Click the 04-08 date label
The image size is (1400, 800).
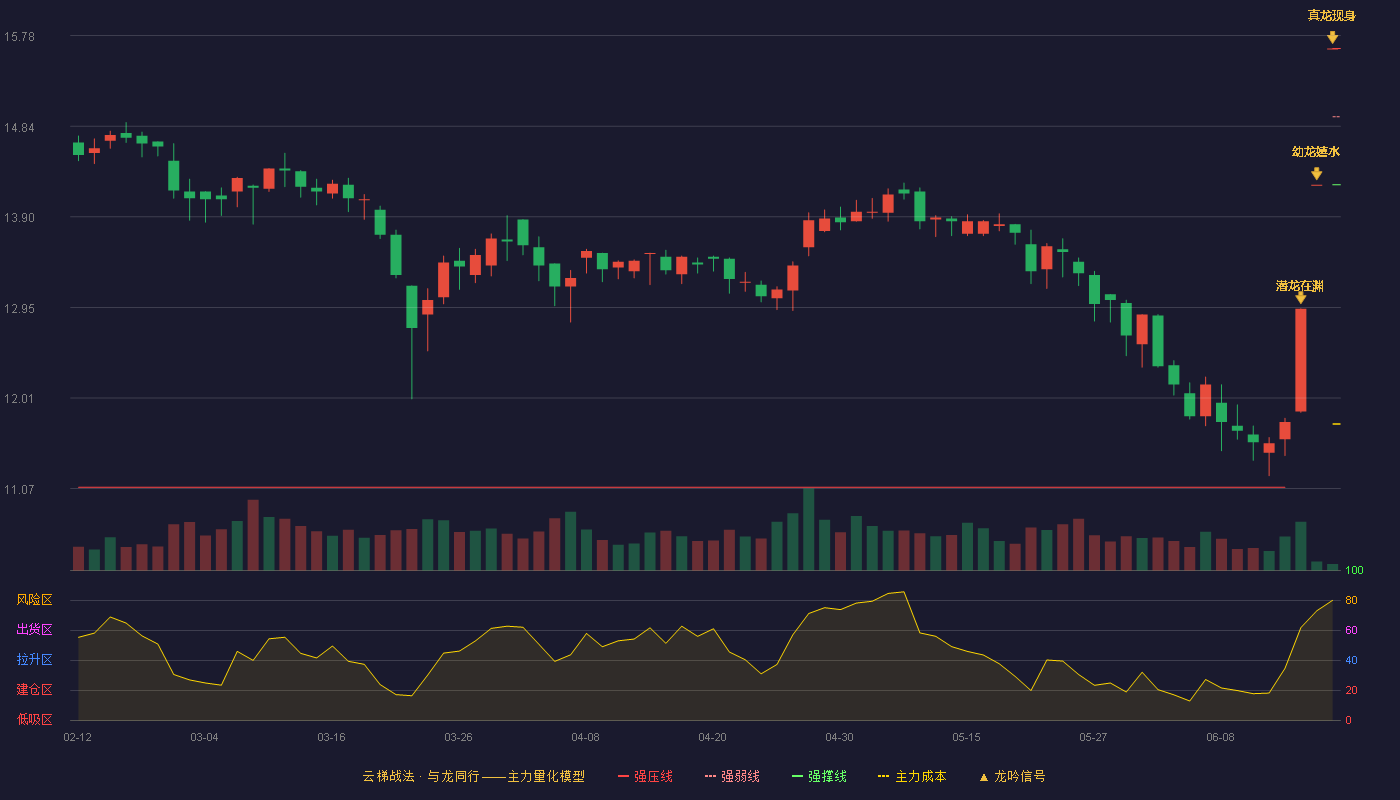click(x=585, y=737)
